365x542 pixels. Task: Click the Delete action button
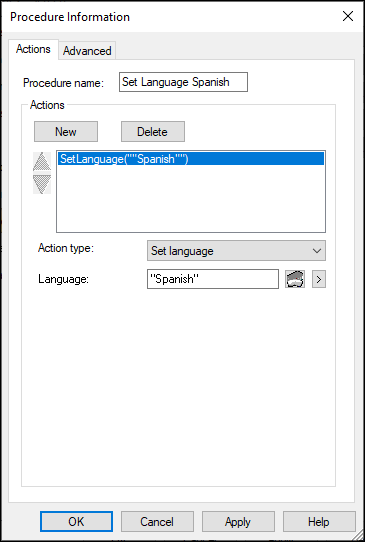pyautogui.click(x=153, y=132)
